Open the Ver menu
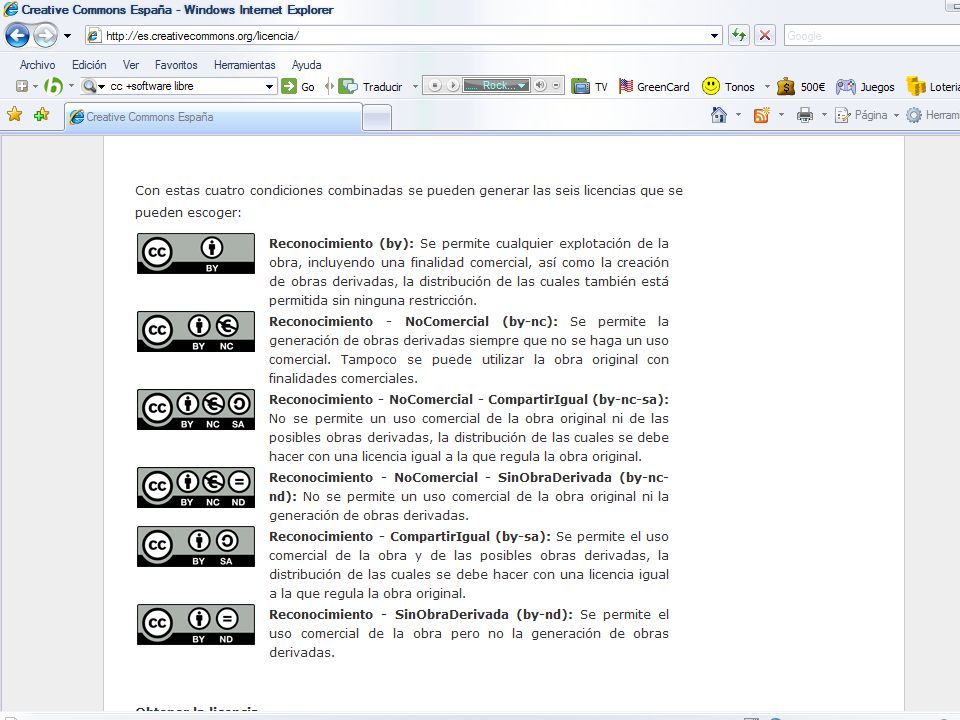 (x=131, y=64)
